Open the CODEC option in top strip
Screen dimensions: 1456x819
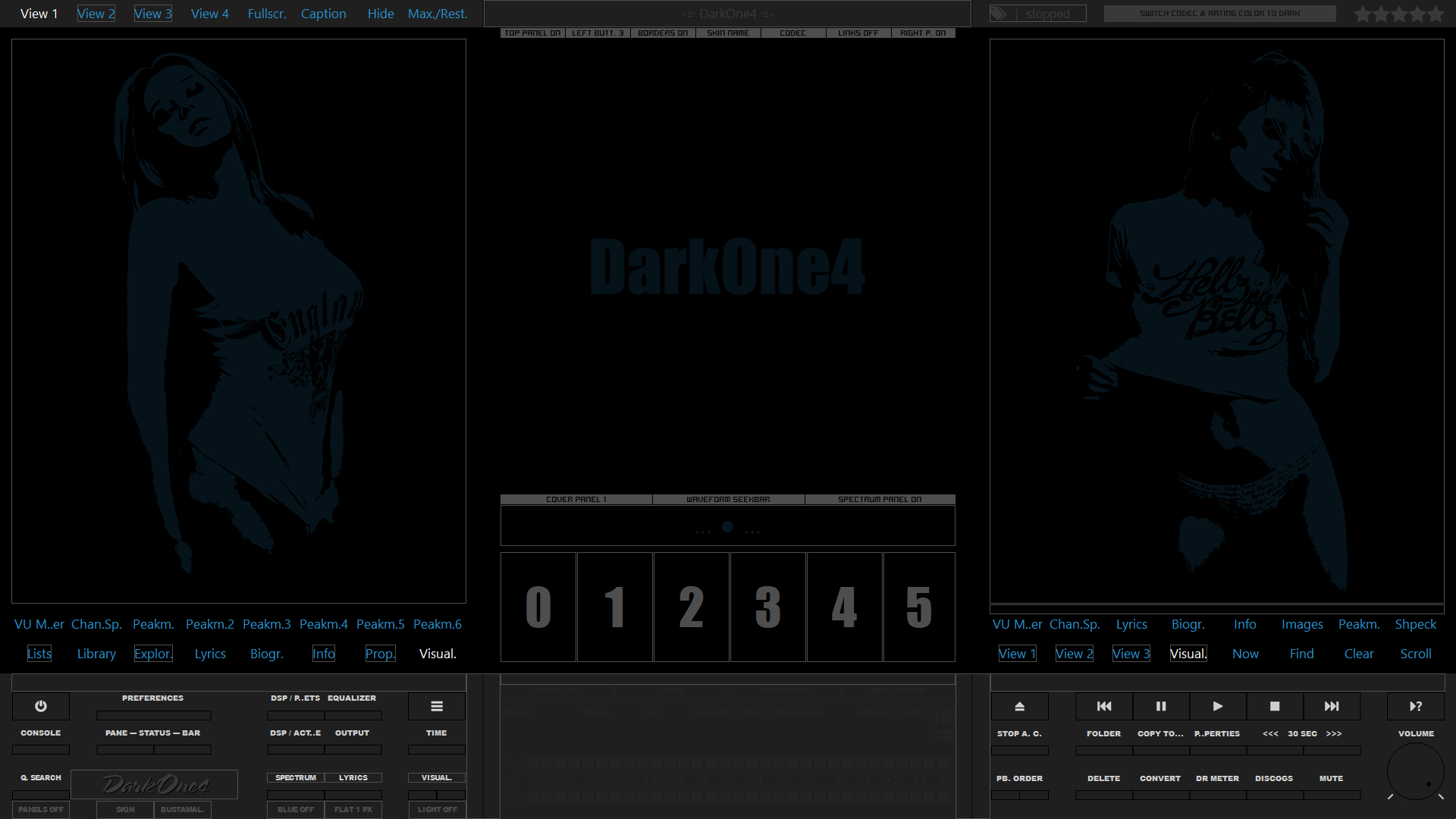click(x=792, y=33)
